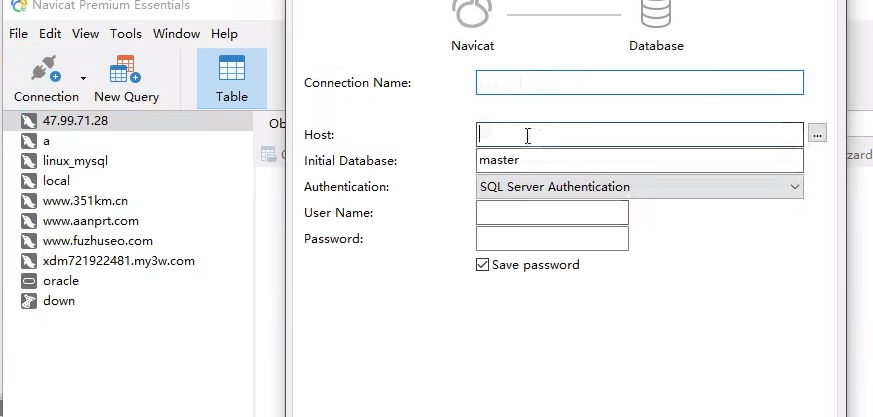Viewport: 873px width, 417px height.
Task: Toggle the Save password checkbox
Action: click(x=483, y=265)
